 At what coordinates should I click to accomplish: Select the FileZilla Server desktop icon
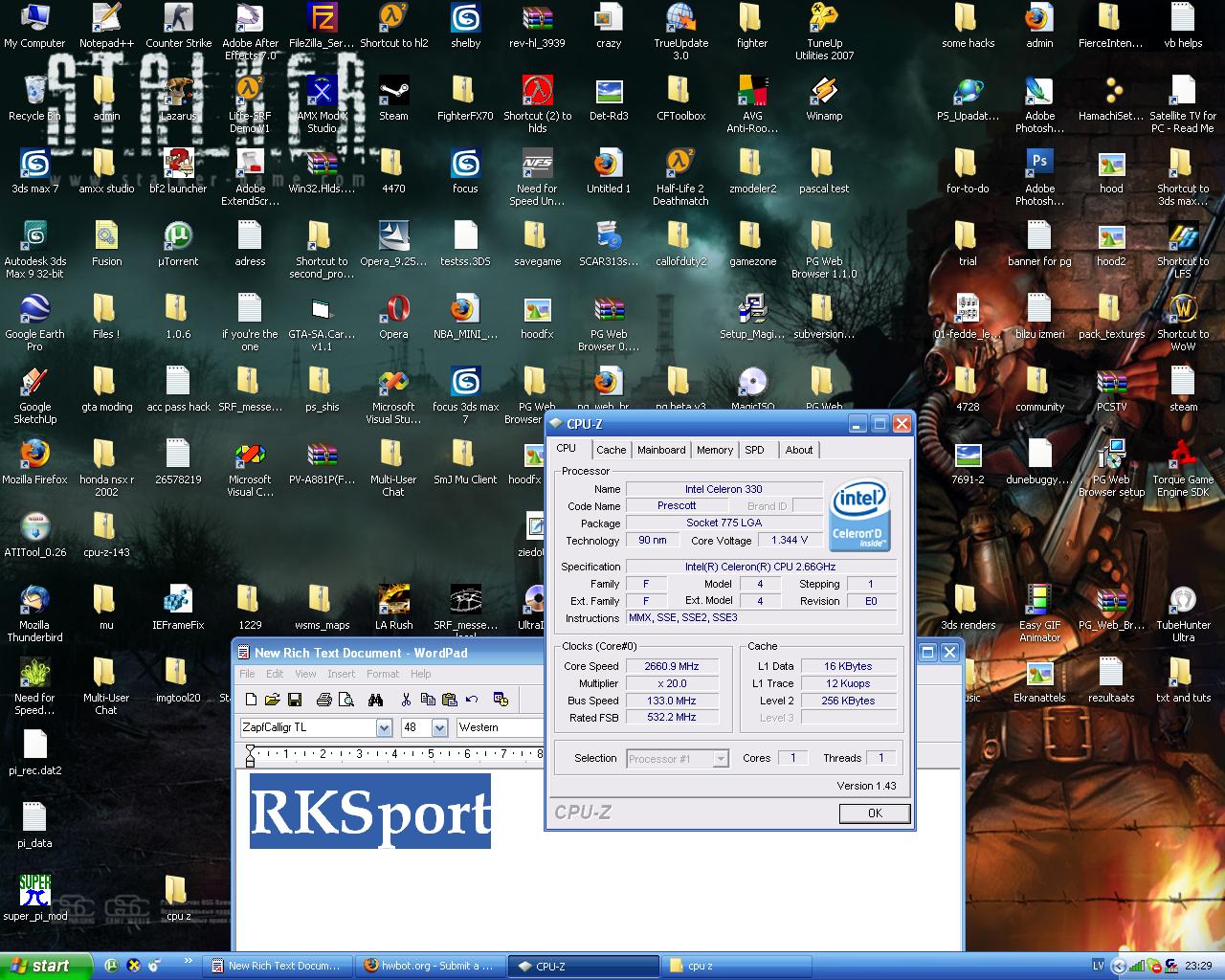coord(322,26)
